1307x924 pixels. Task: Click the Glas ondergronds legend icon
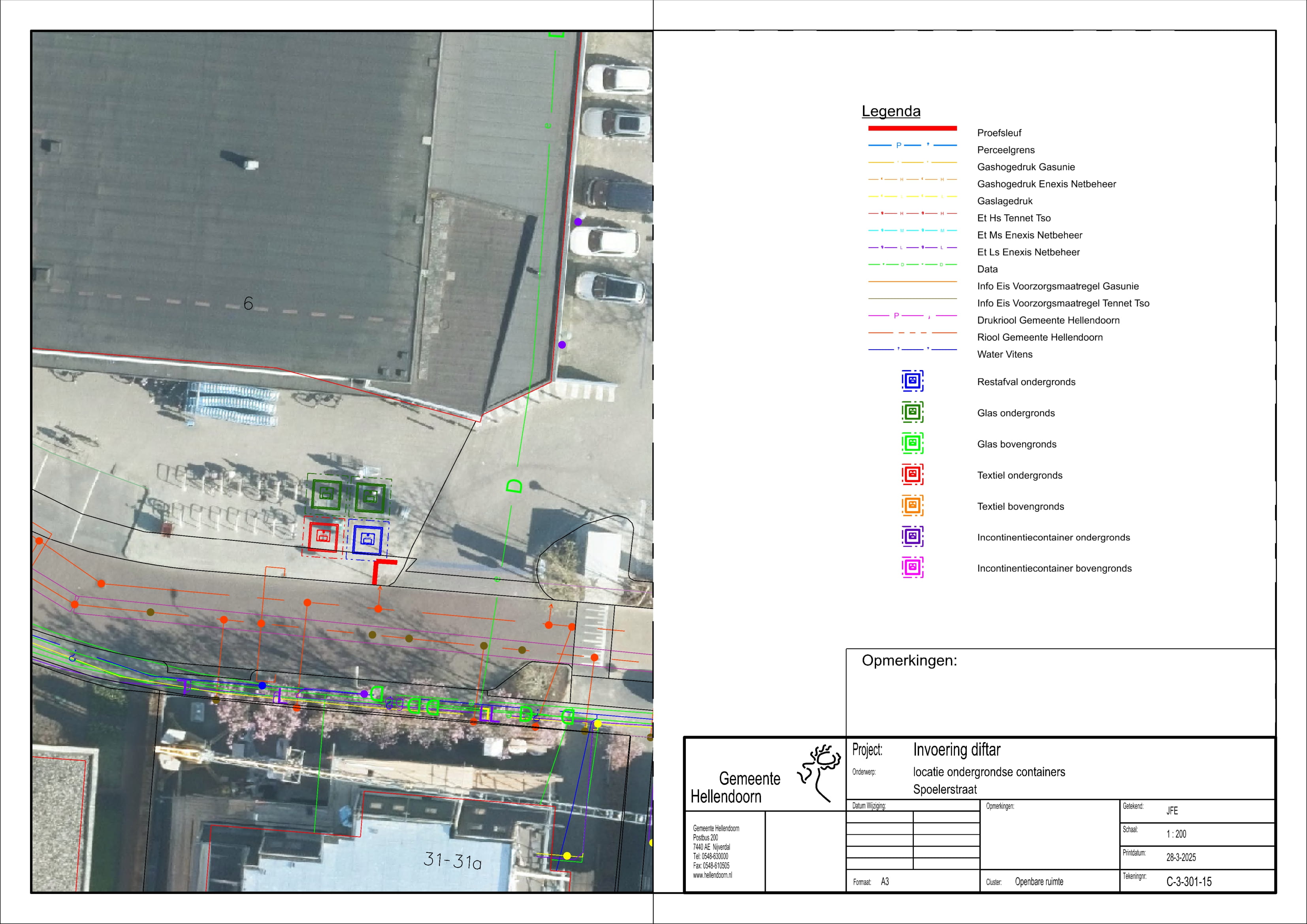click(x=912, y=412)
